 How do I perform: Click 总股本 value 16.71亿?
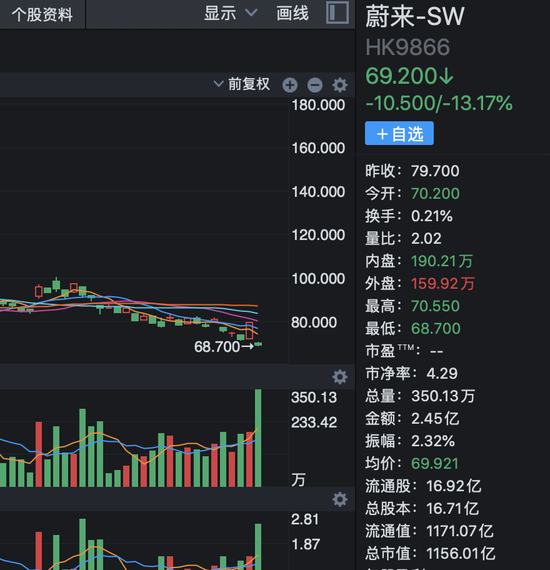point(453,509)
